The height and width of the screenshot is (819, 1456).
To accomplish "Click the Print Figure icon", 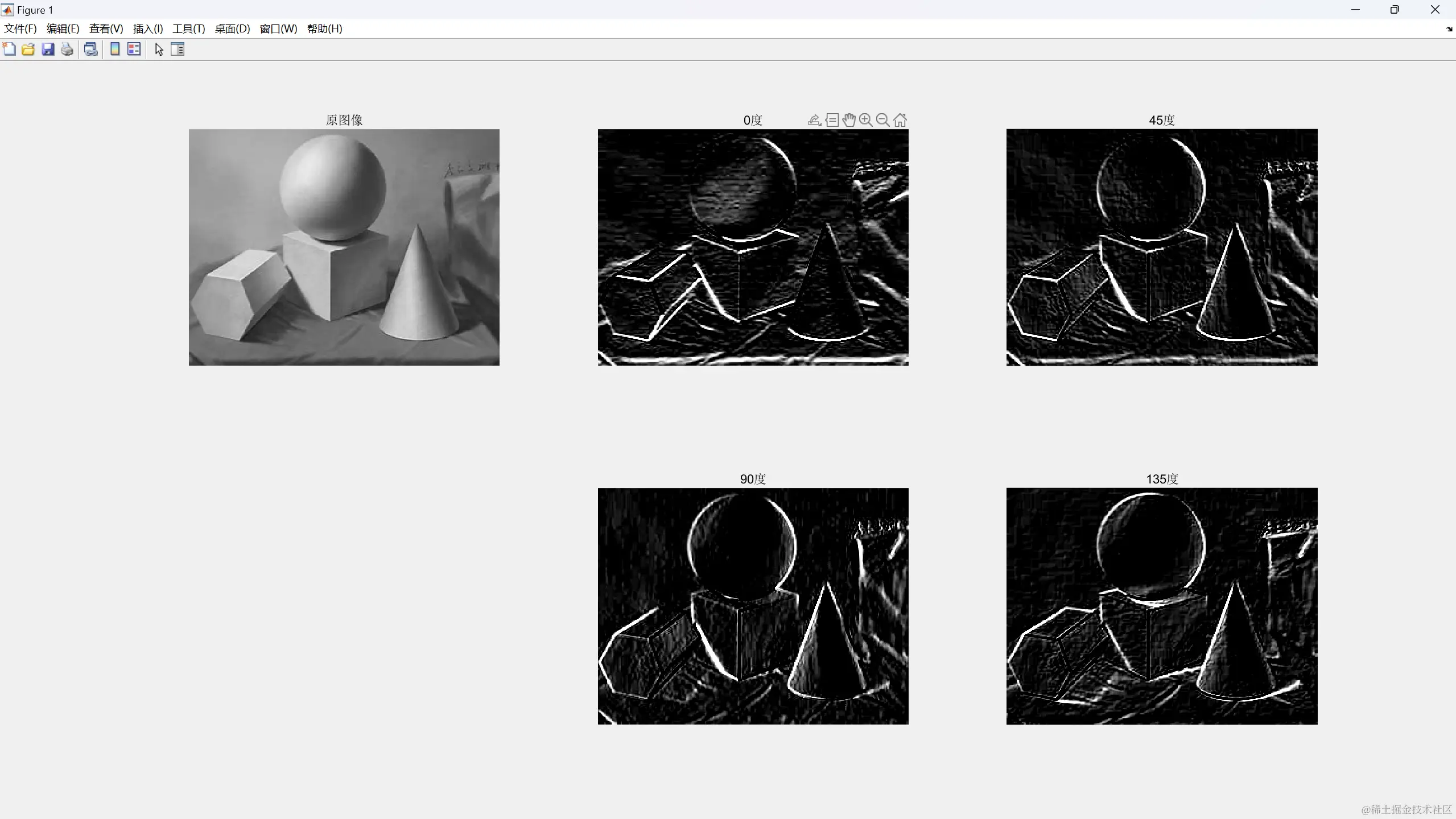I will pyautogui.click(x=67, y=49).
